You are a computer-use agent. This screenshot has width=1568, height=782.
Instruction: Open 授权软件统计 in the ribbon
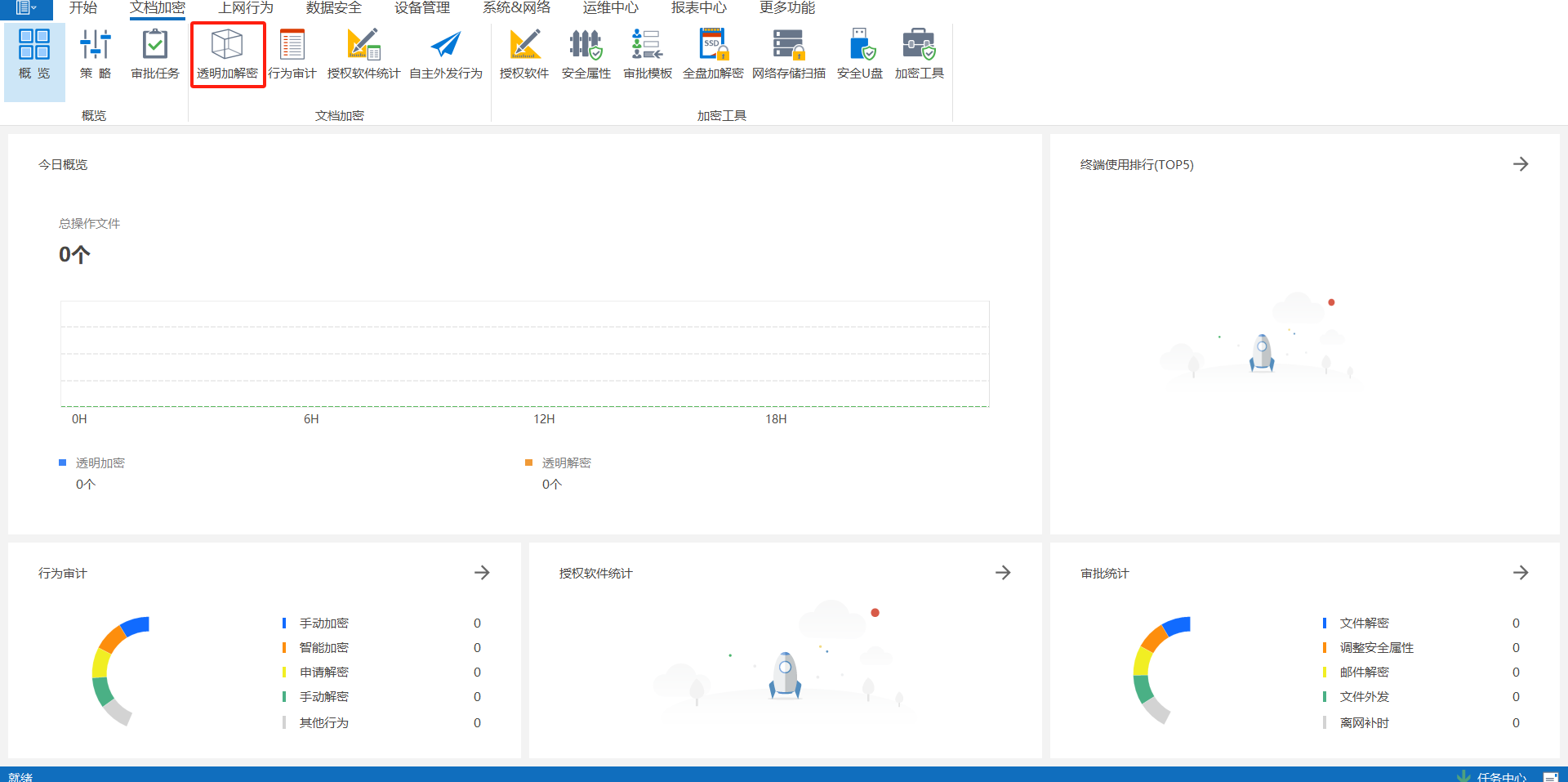[363, 54]
